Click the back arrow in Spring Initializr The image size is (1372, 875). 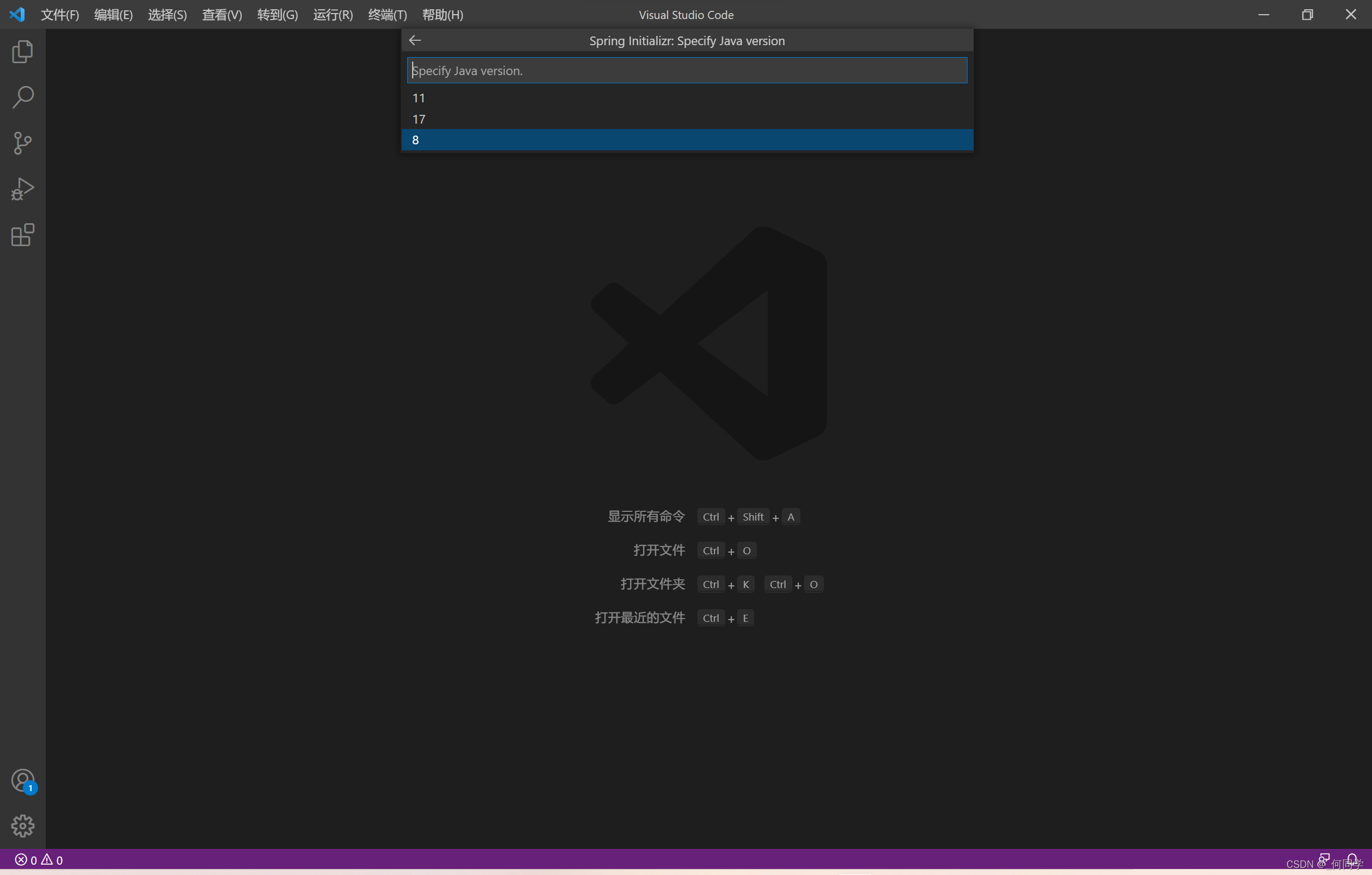pos(415,40)
